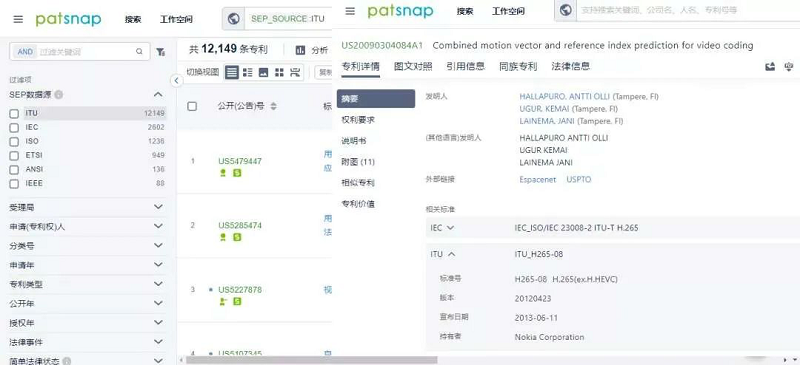Open the 分析 chart icon
This screenshot has height=365, width=800.
point(301,50)
